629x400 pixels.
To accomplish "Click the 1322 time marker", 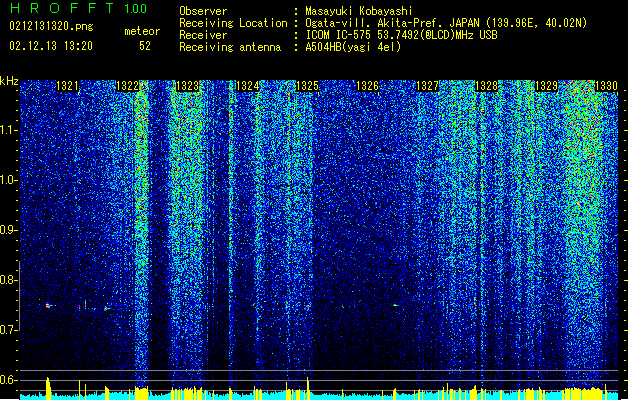I will 127,86.
